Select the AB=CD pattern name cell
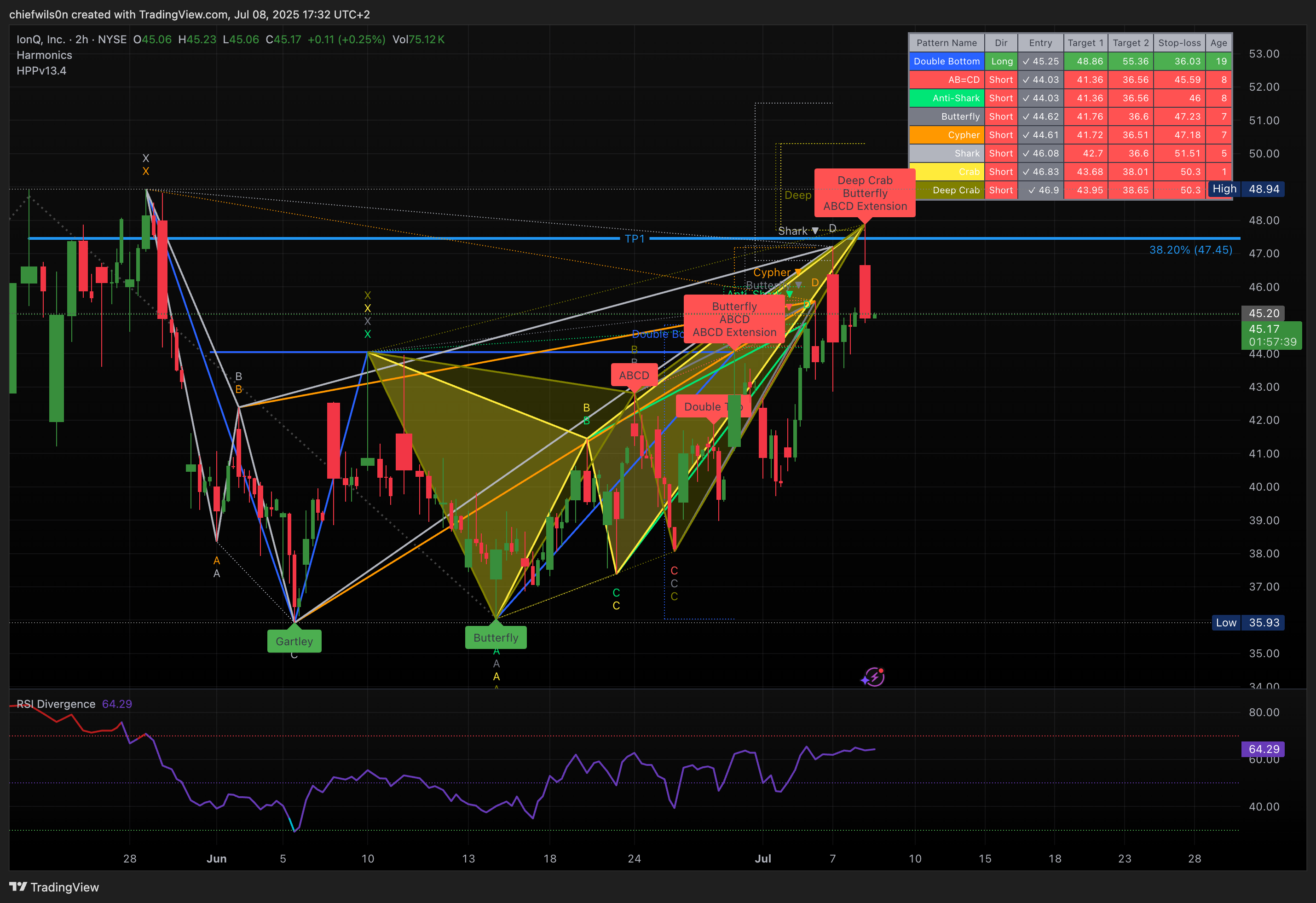 tap(946, 80)
